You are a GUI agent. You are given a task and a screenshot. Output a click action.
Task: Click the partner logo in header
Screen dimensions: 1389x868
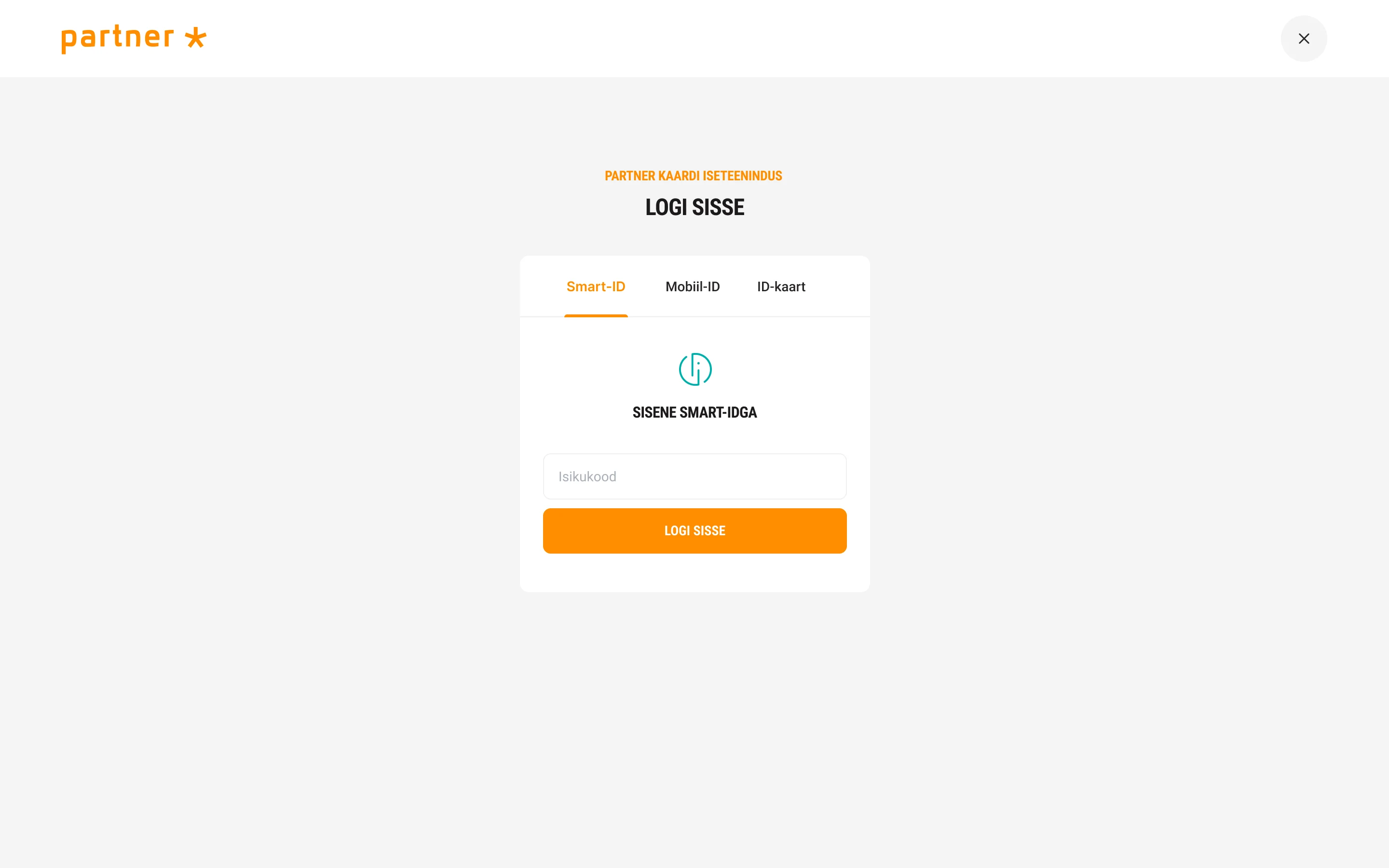(x=134, y=39)
